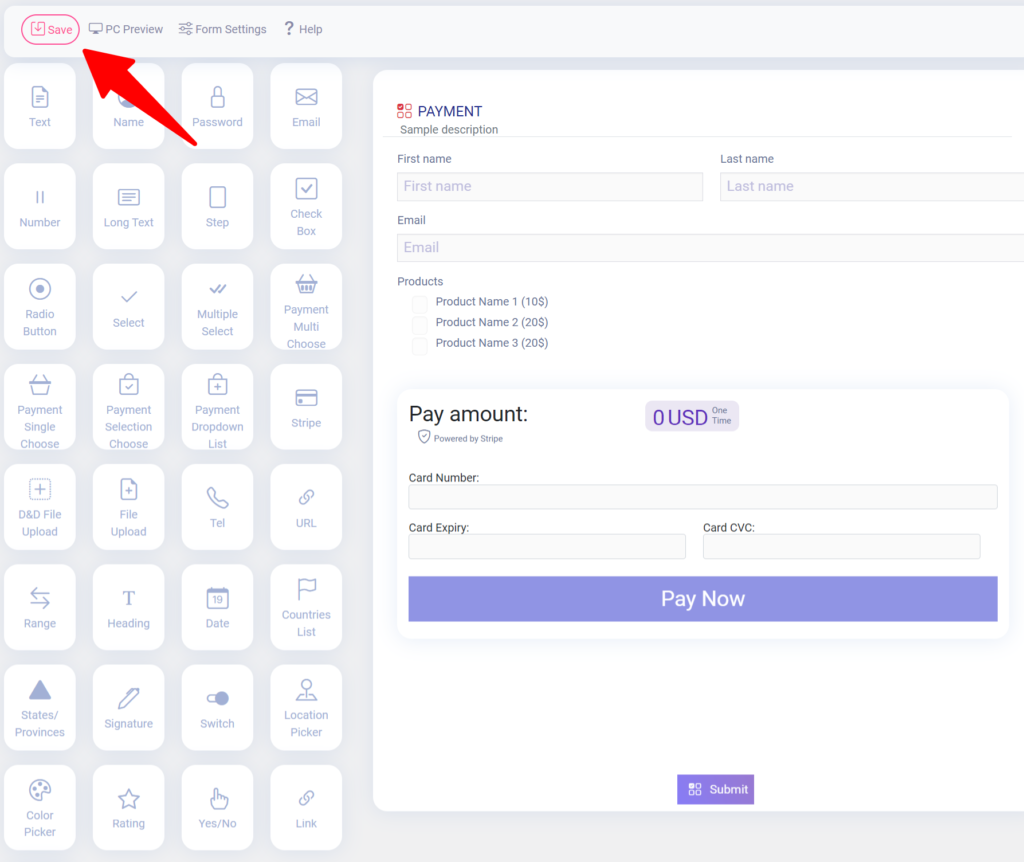
Task: Add a Date field element
Action: click(x=217, y=607)
